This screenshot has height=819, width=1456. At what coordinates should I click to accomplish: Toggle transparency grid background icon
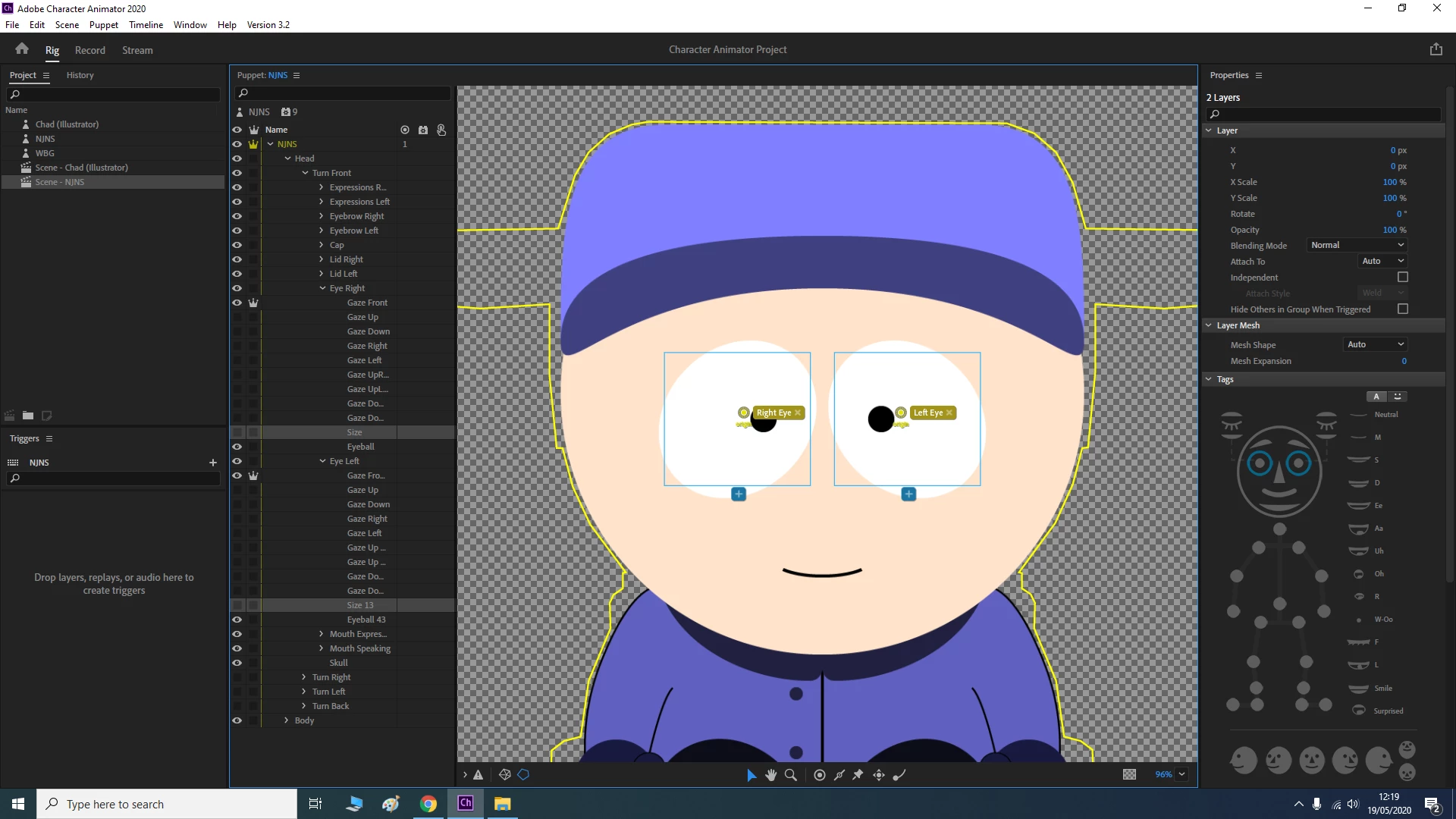tap(1129, 774)
